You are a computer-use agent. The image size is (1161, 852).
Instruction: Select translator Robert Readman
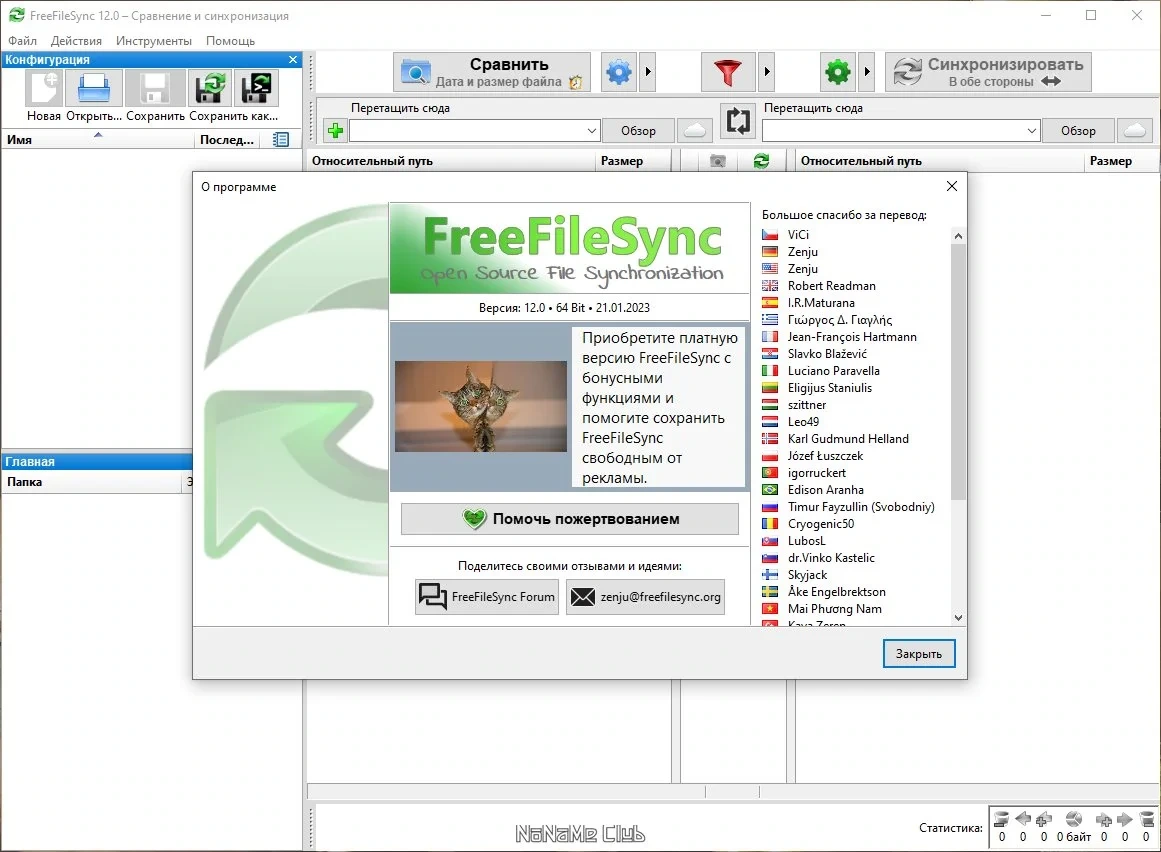coord(832,286)
